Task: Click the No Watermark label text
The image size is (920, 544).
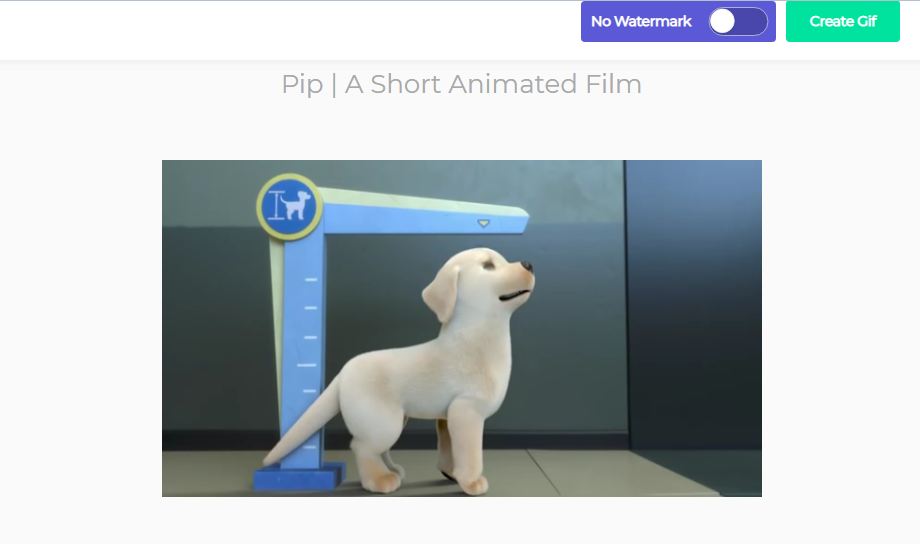Action: tap(641, 22)
